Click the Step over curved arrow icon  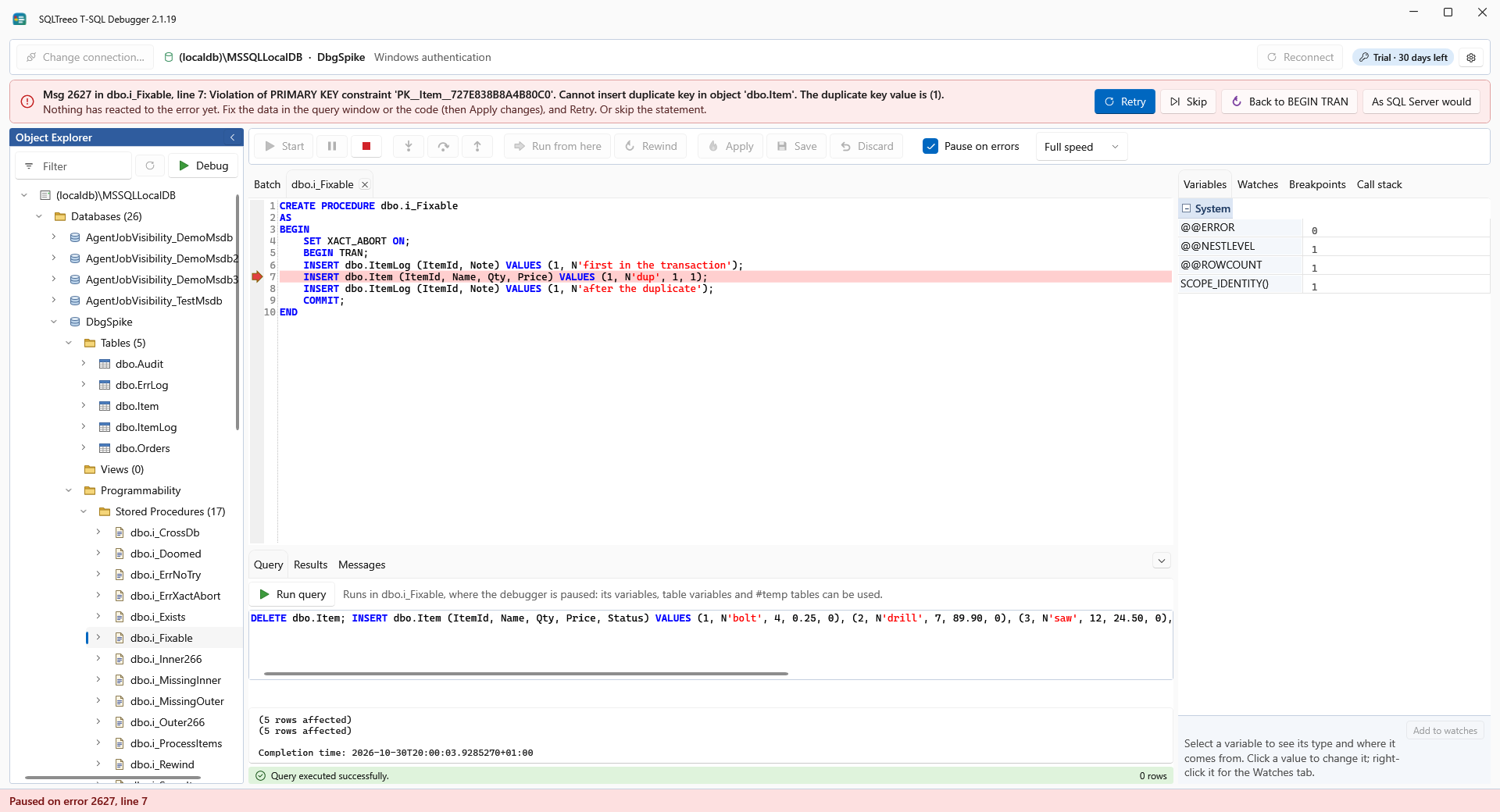click(x=443, y=146)
